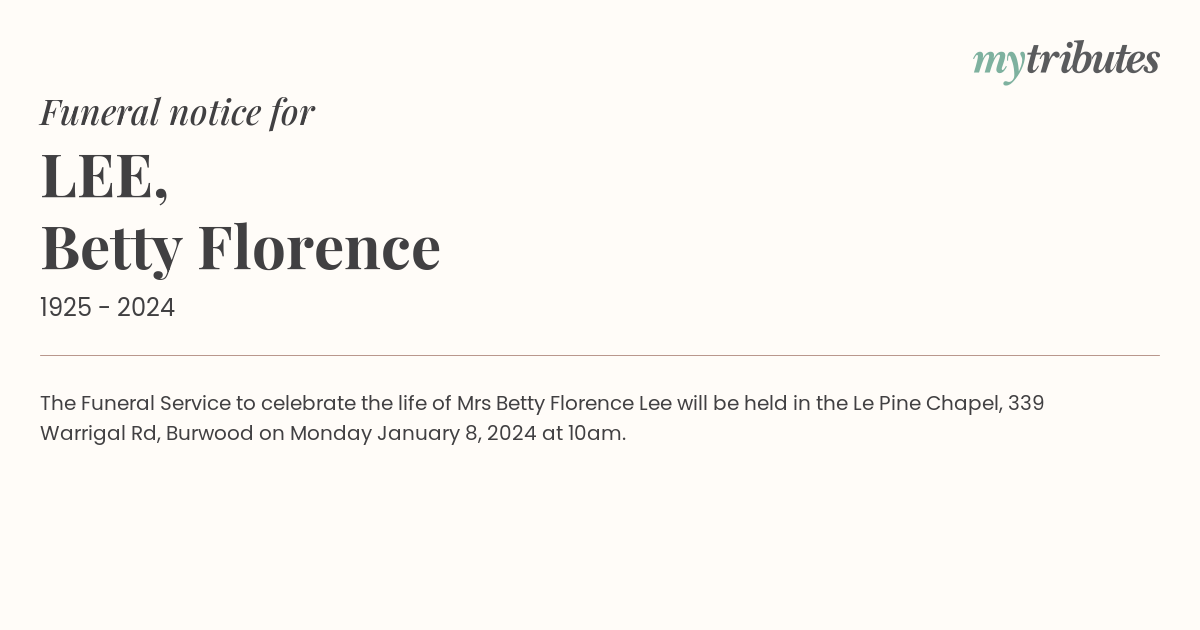
Task: Click the surname "LEE," in the heading
Action: click(x=104, y=176)
